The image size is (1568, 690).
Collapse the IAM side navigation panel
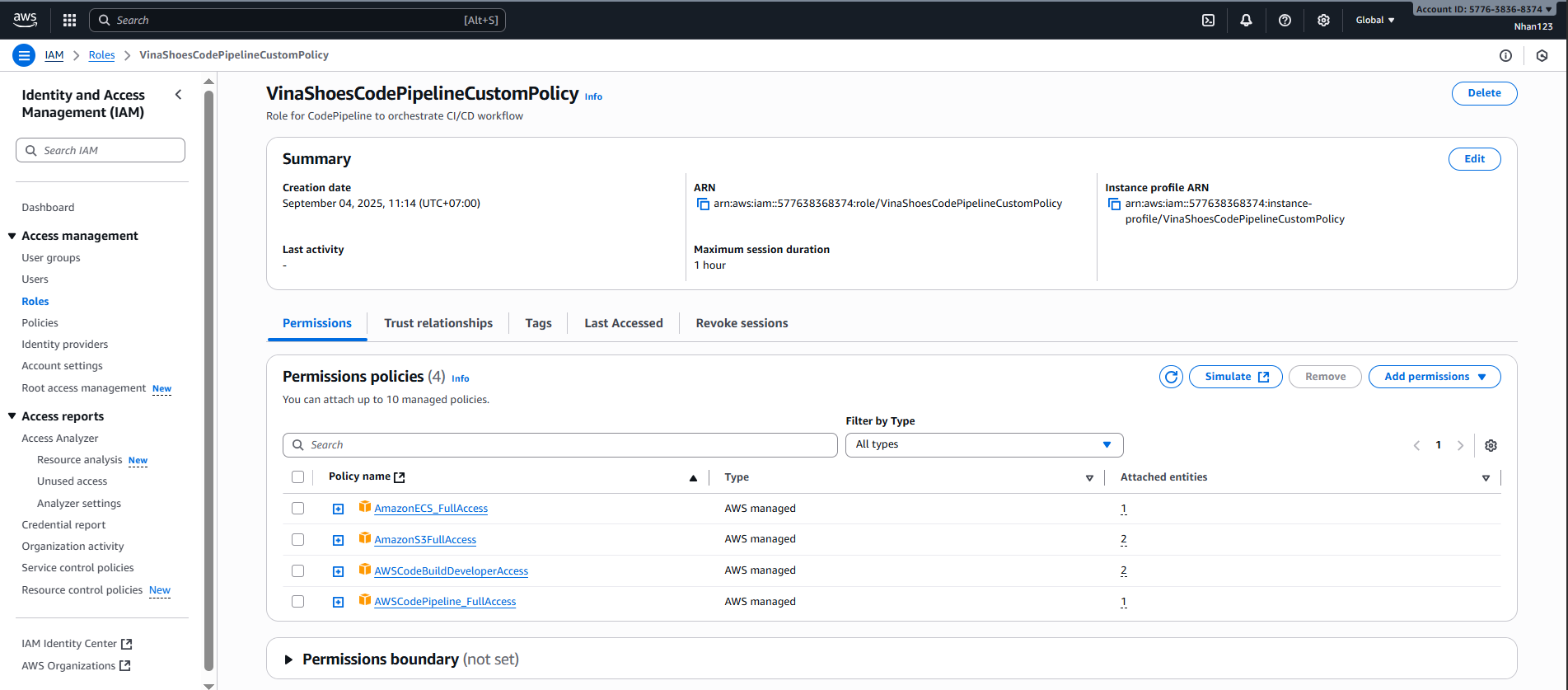pos(179,95)
